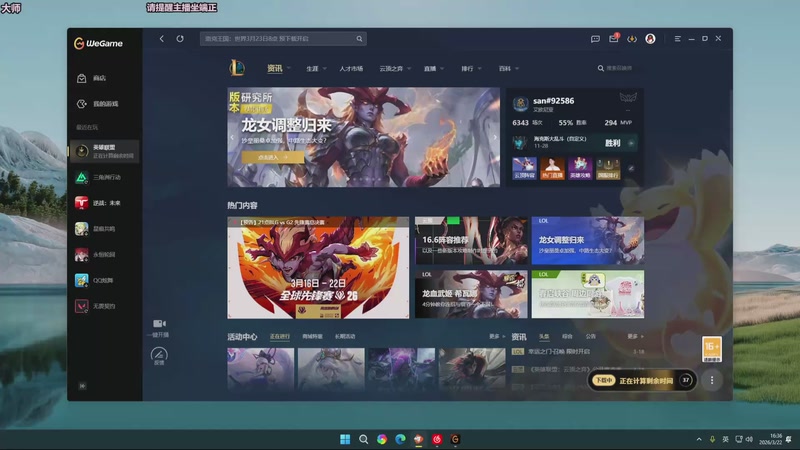Select QQ炫舞 game in the sidebar
800x450 pixels.
(x=104, y=280)
